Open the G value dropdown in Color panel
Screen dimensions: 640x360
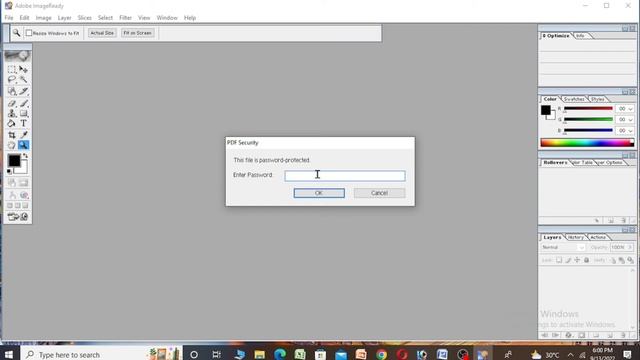click(x=631, y=120)
